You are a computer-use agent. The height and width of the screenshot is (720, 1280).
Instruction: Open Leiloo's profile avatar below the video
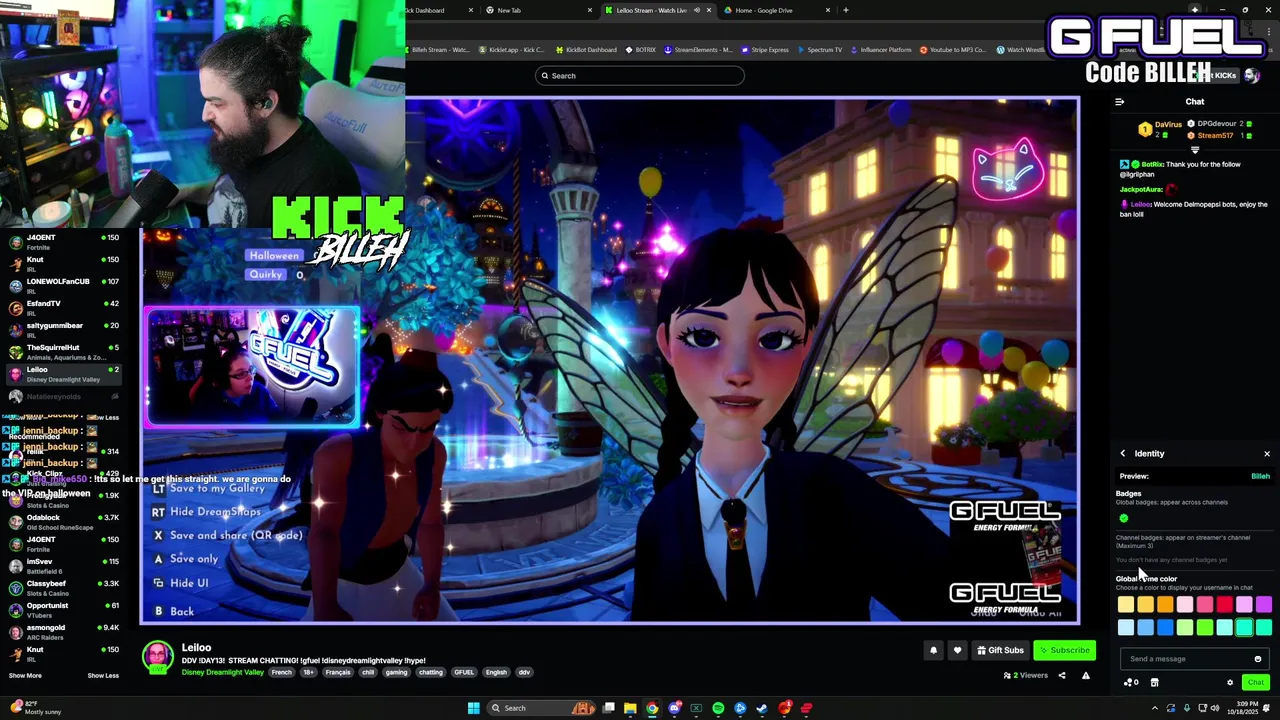coord(157,657)
